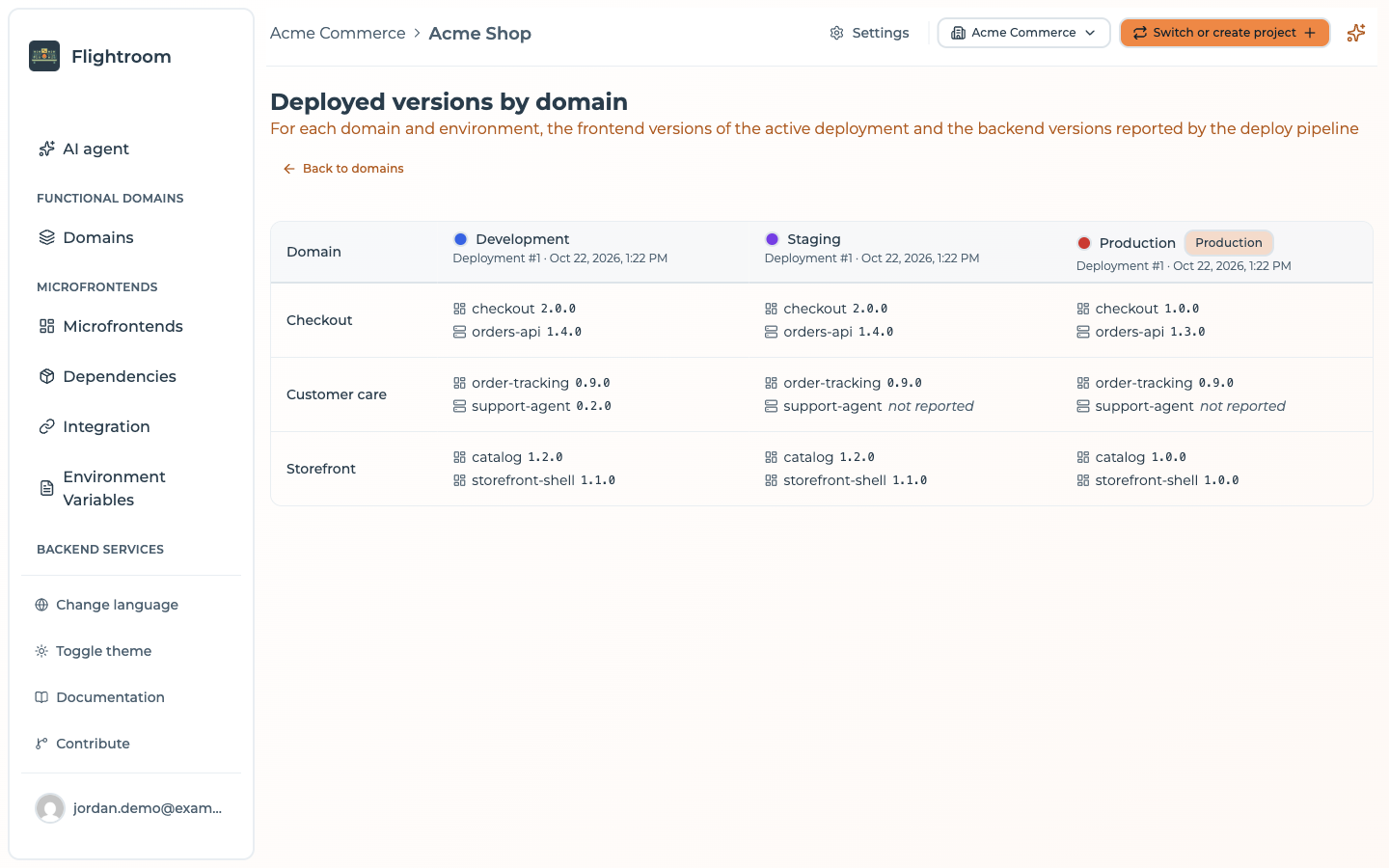Click support-agent backend icon in Staging
Viewport: 1389px width, 868px height.
click(x=771, y=406)
